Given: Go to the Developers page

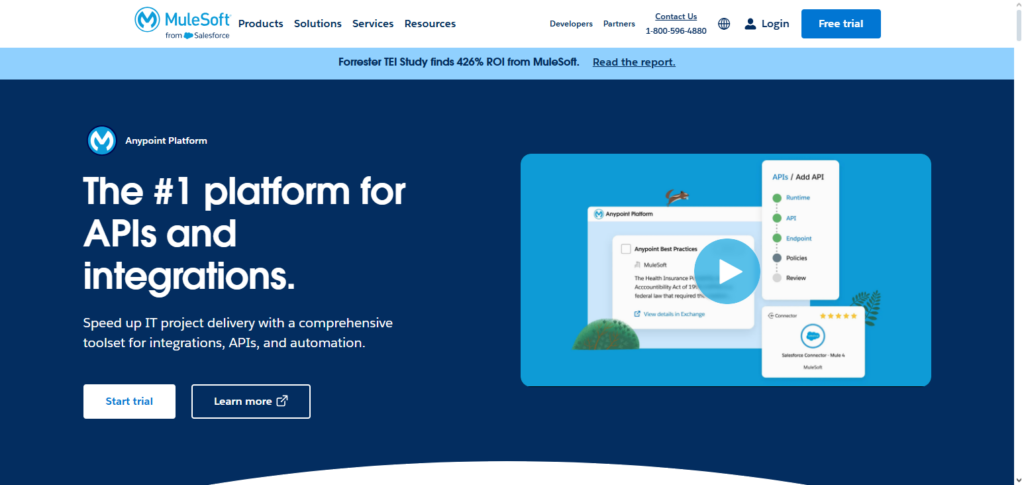Looking at the screenshot, I should coord(571,23).
